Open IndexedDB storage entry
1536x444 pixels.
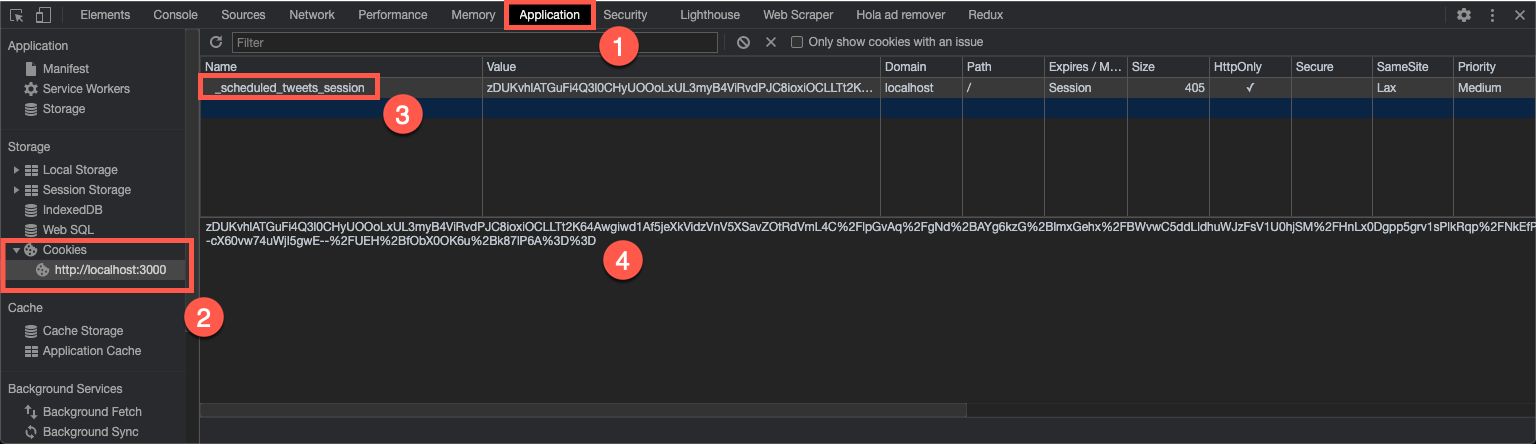point(72,210)
